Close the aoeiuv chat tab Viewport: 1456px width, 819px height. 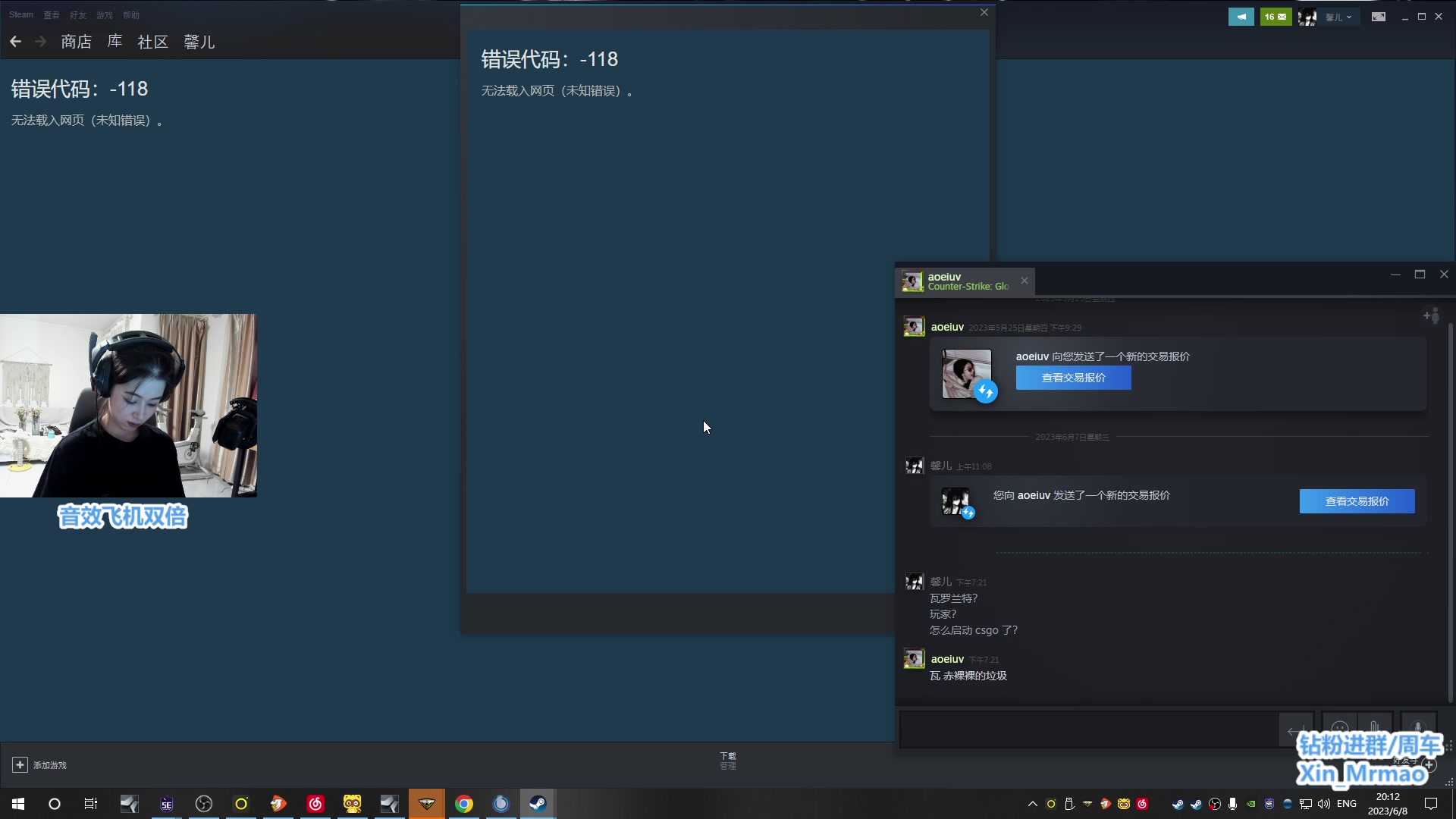[1025, 281]
